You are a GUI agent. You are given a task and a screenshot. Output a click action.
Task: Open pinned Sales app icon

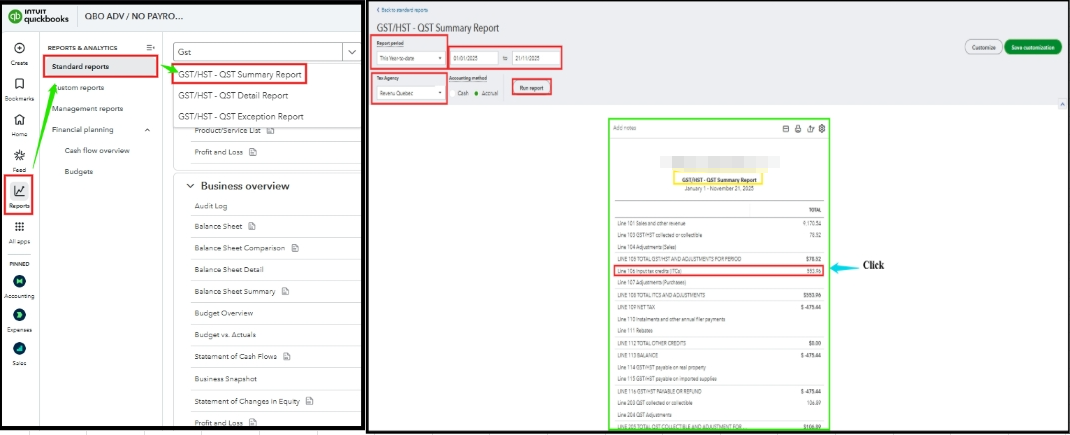click(19, 348)
